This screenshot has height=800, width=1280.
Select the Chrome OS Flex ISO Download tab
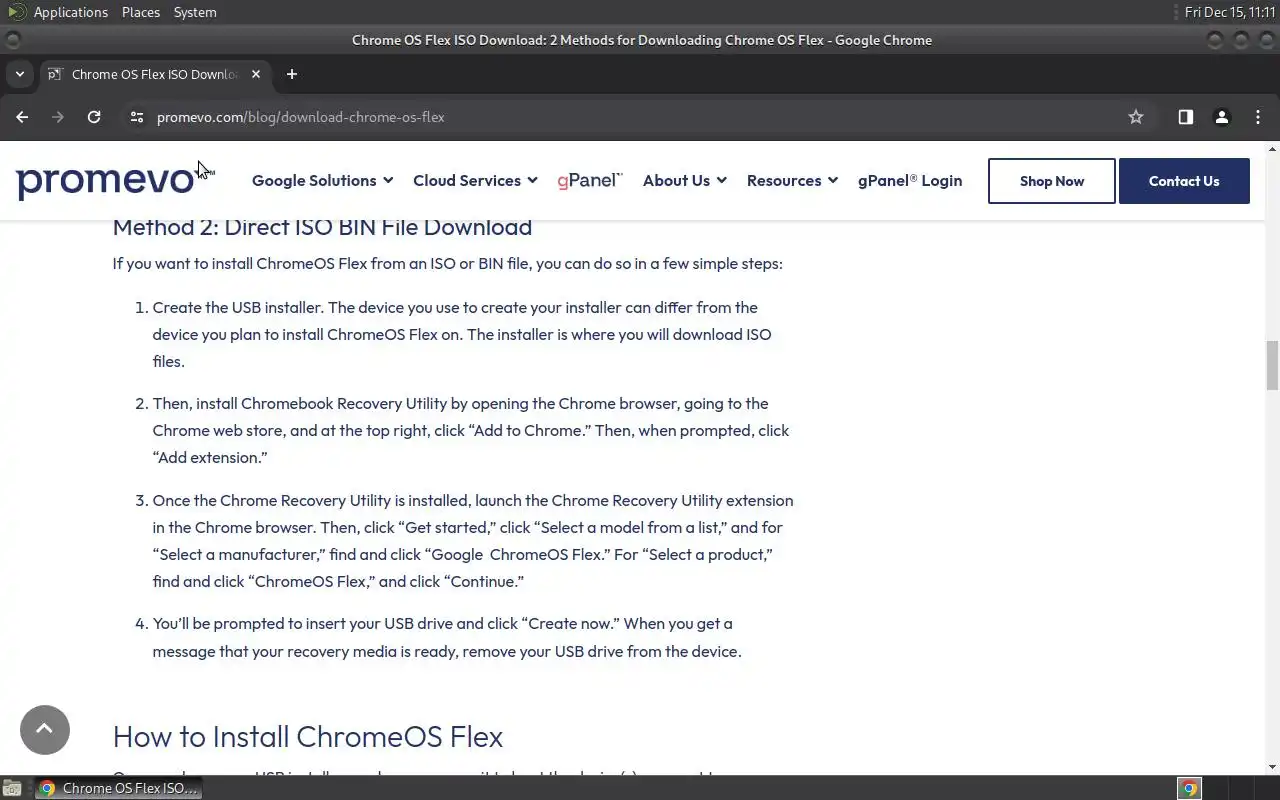coord(153,74)
